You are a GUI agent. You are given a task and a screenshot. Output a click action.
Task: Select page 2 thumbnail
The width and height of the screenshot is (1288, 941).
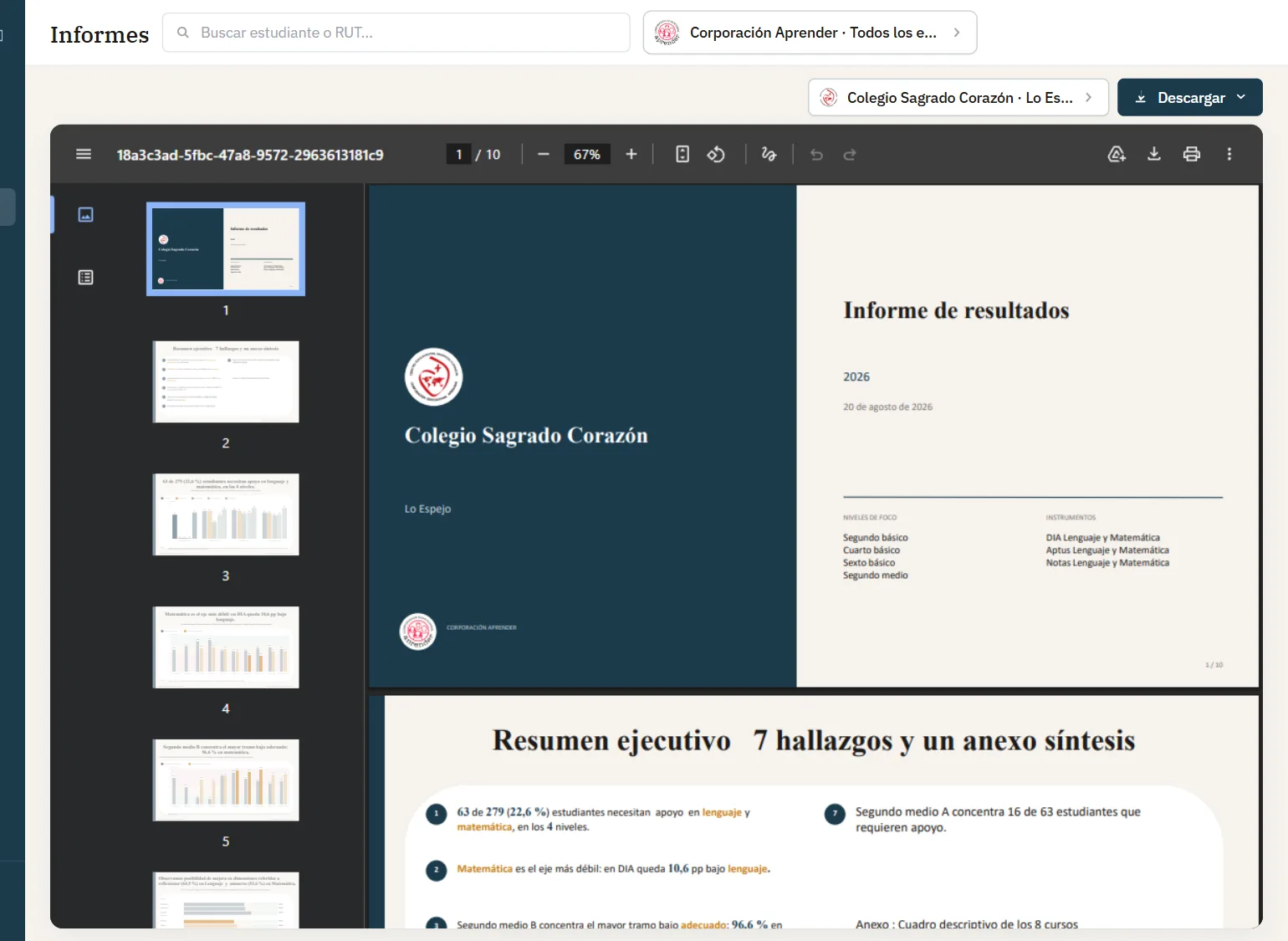coord(226,381)
